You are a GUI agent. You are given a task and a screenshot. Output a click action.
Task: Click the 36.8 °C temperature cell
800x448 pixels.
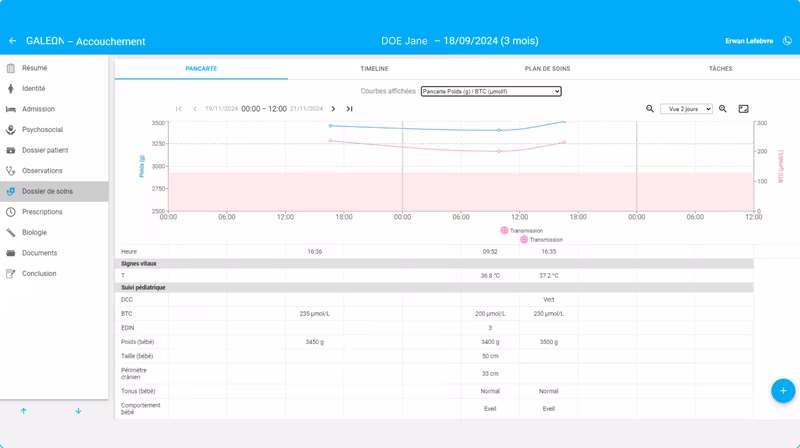click(x=490, y=276)
